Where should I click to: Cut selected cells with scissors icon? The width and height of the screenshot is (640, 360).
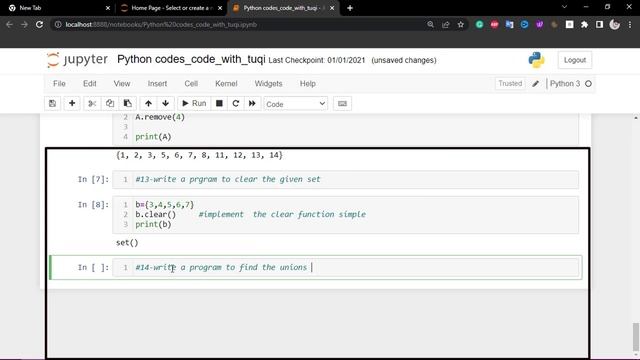tap(92, 104)
